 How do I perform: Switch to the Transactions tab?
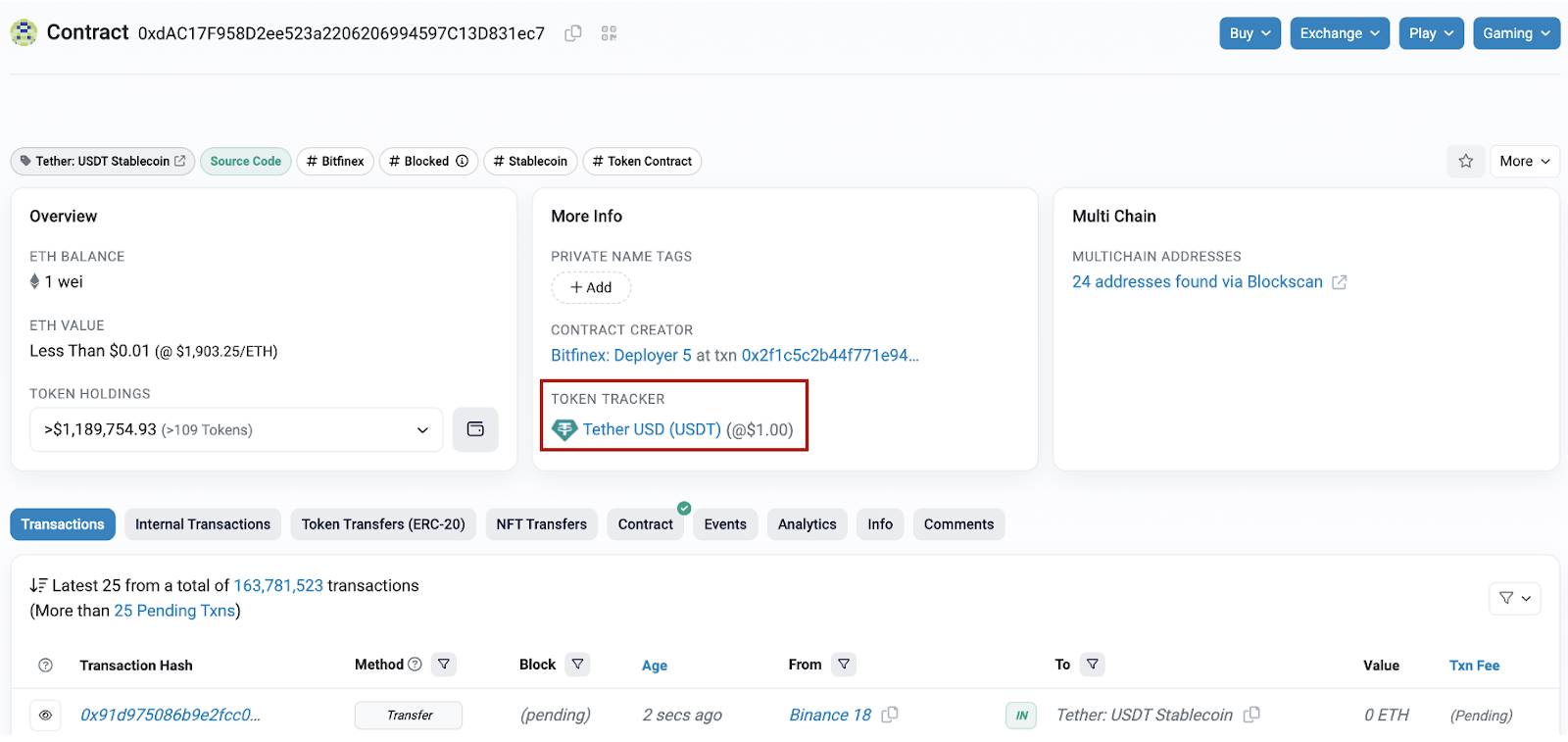click(63, 524)
